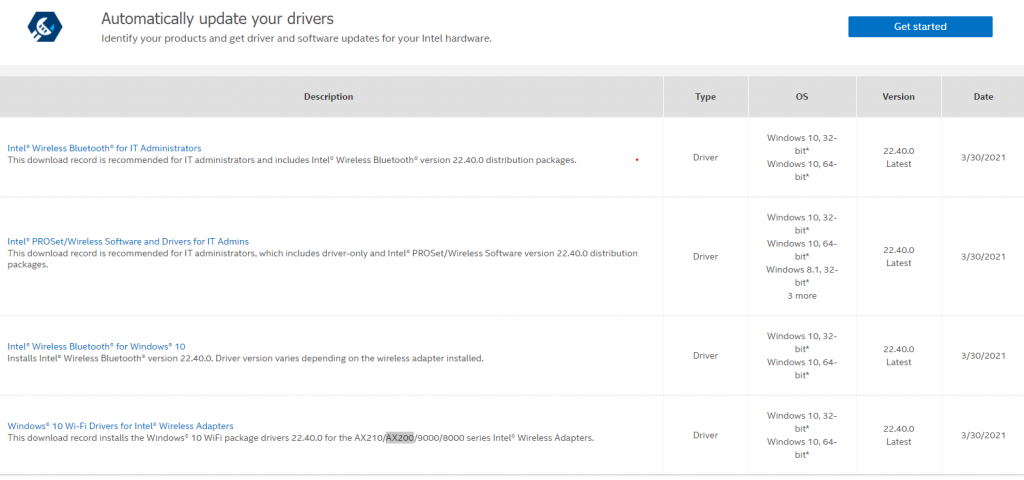
Task: Click the date in the Wi-Fi Drivers row
Action: click(x=983, y=435)
